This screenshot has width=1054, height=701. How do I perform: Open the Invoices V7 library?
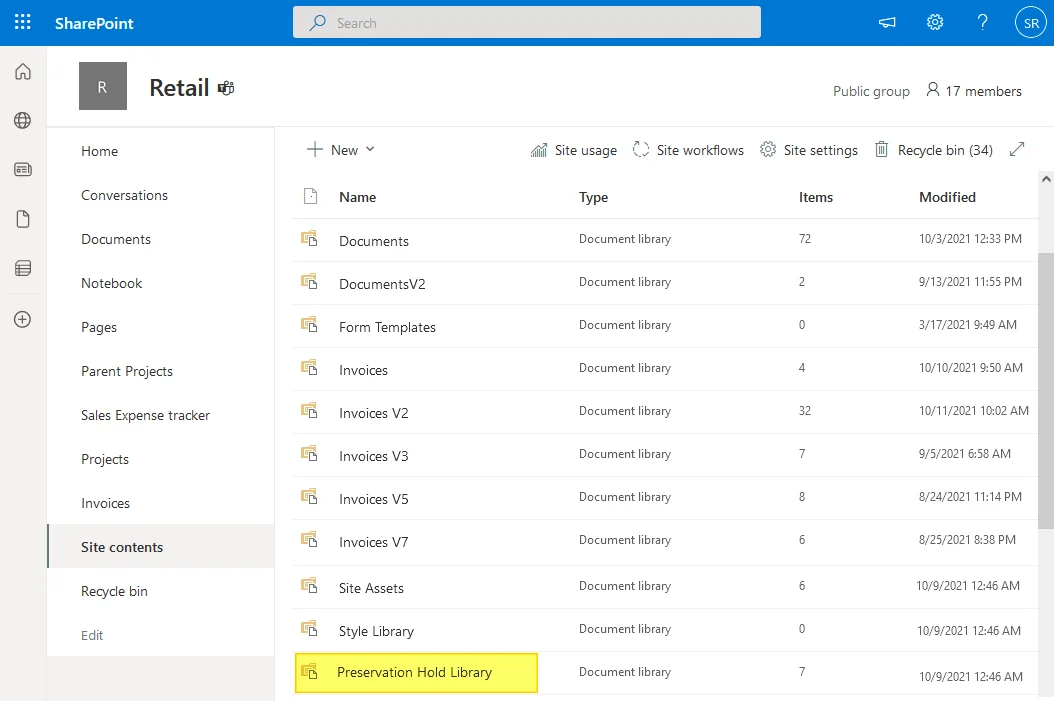(x=374, y=542)
